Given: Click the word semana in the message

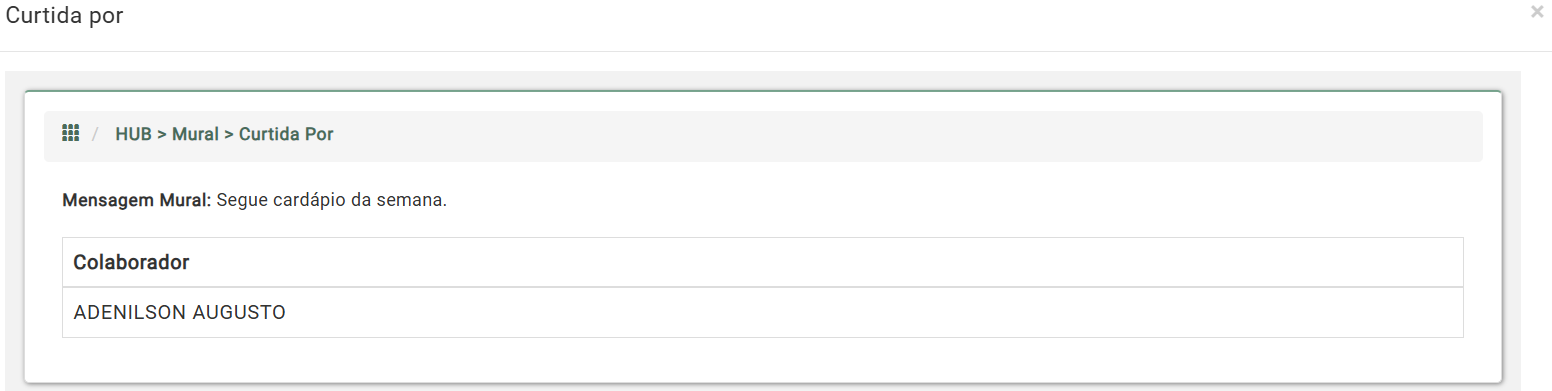Looking at the screenshot, I should click(x=415, y=200).
